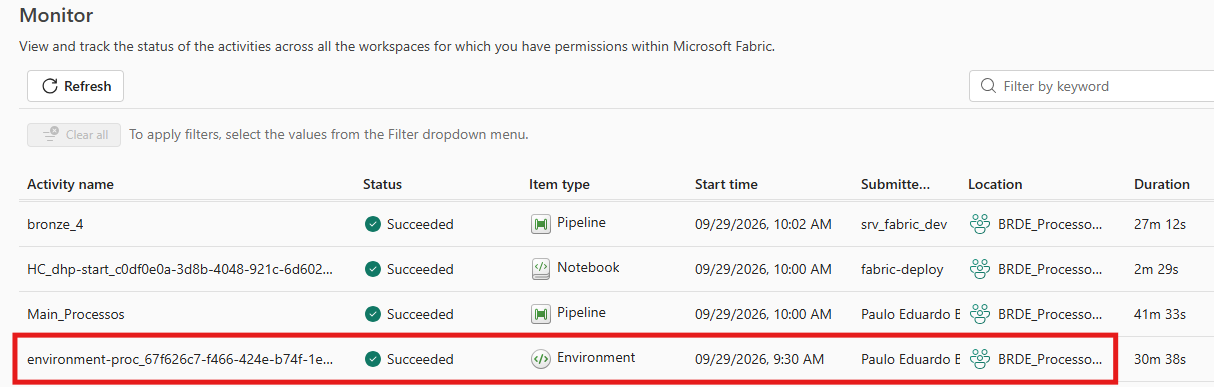Click the Status column header
The height and width of the screenshot is (387, 1214).
382,184
